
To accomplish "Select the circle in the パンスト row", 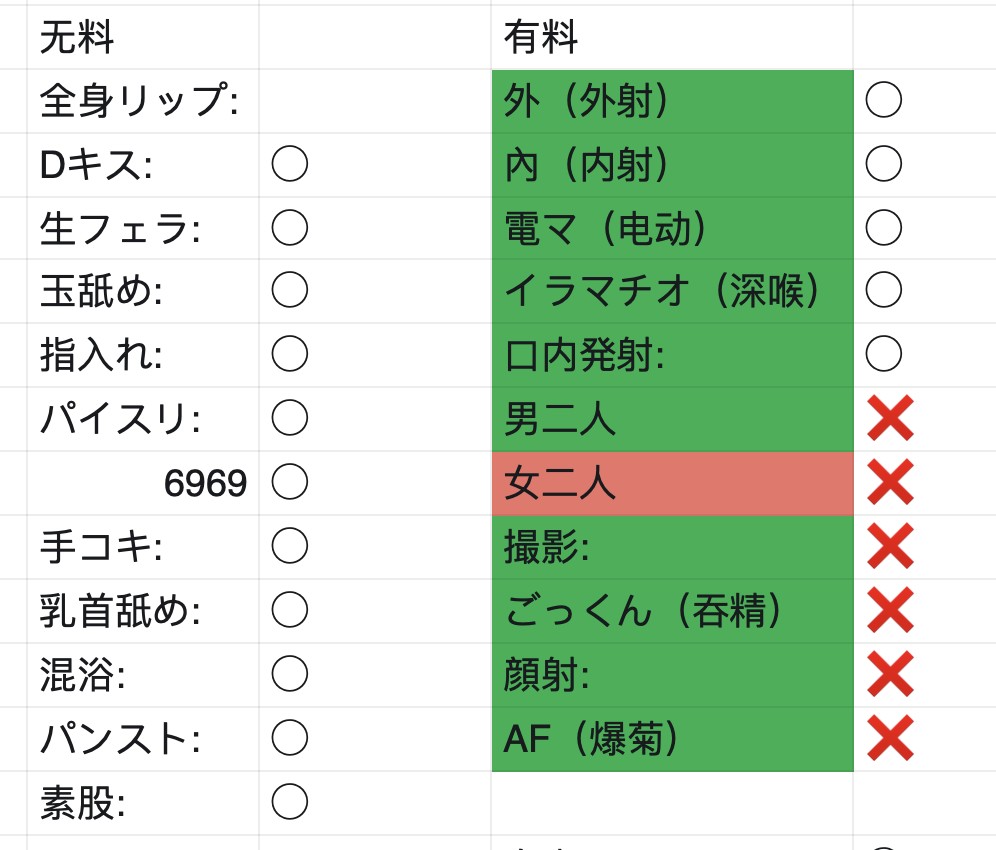I will [x=290, y=738].
